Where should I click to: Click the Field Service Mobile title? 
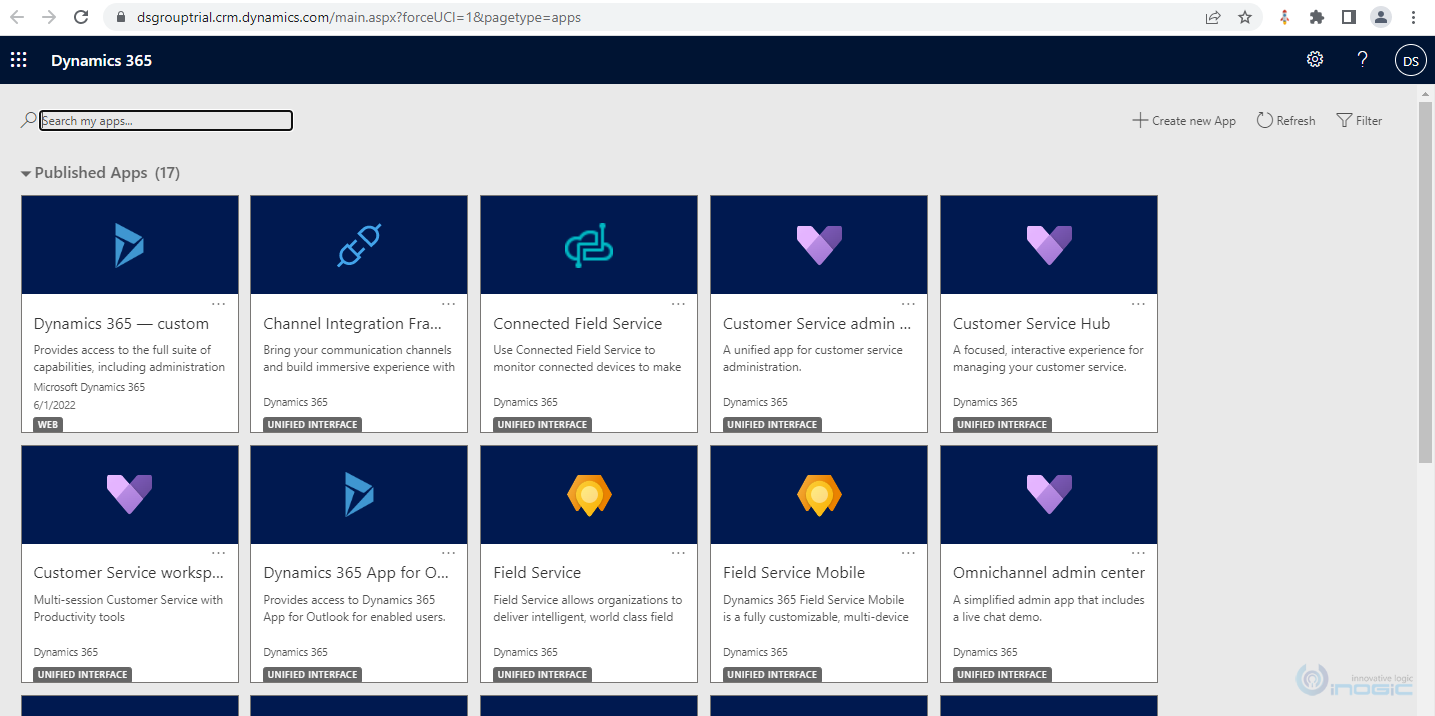pyautogui.click(x=794, y=573)
